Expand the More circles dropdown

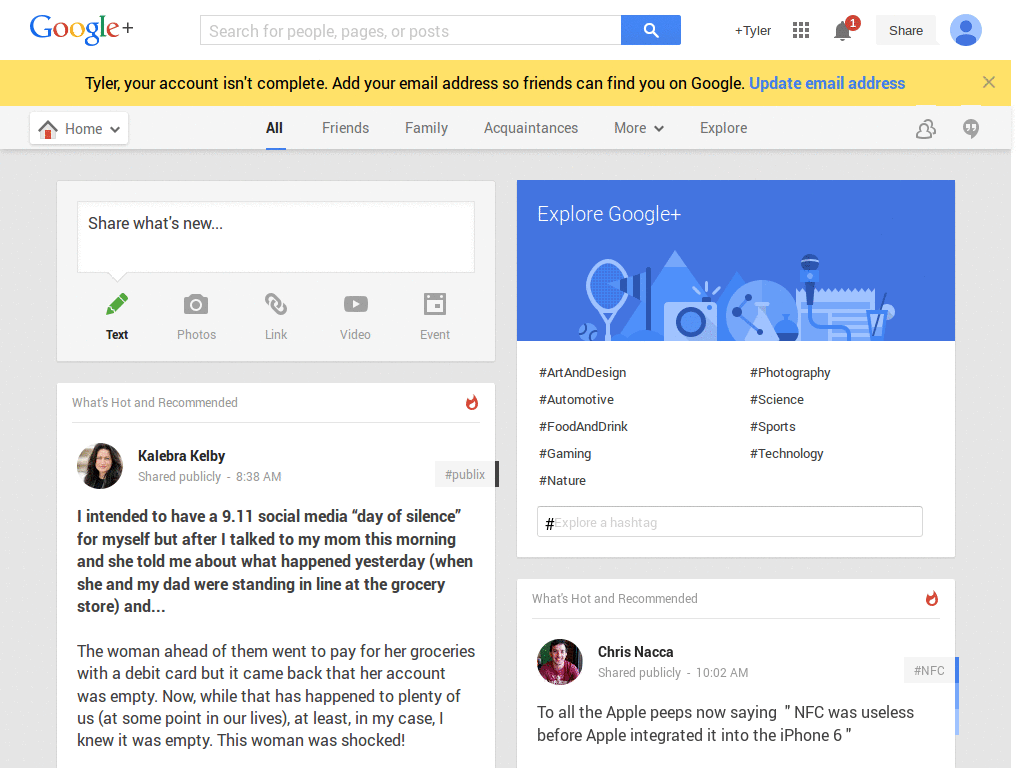point(639,128)
